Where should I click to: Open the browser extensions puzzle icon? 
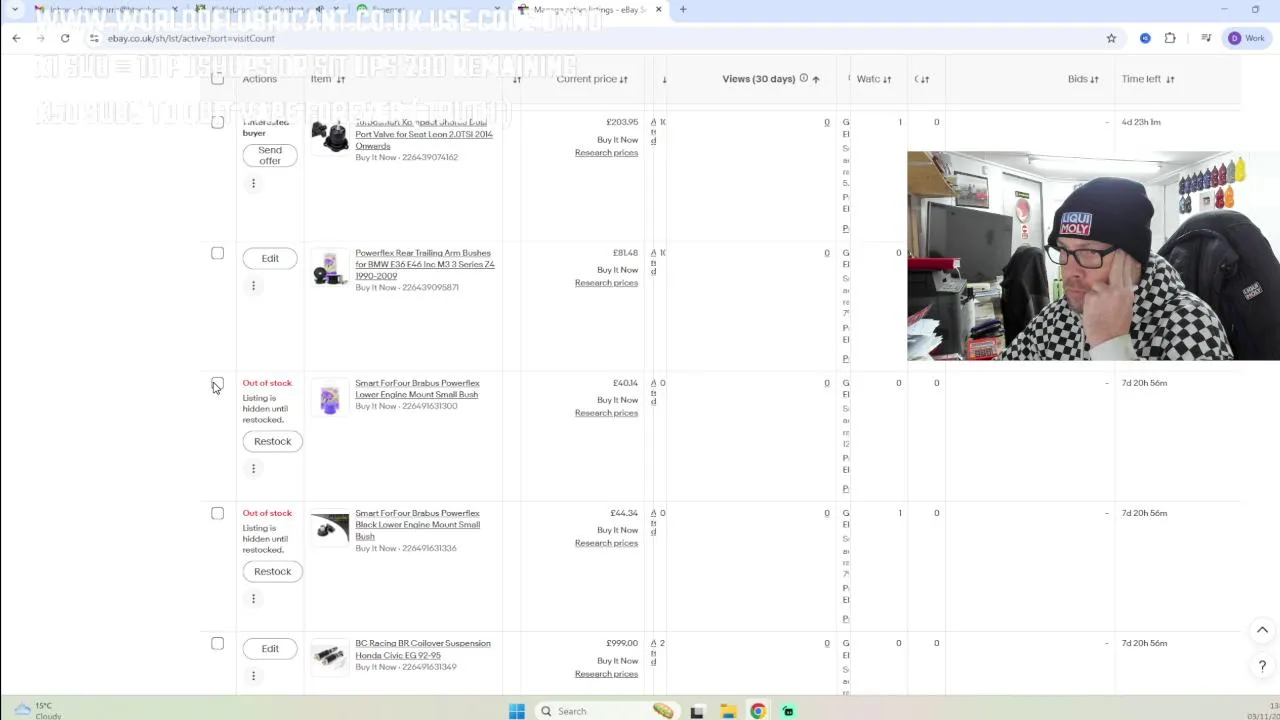pos(1170,38)
